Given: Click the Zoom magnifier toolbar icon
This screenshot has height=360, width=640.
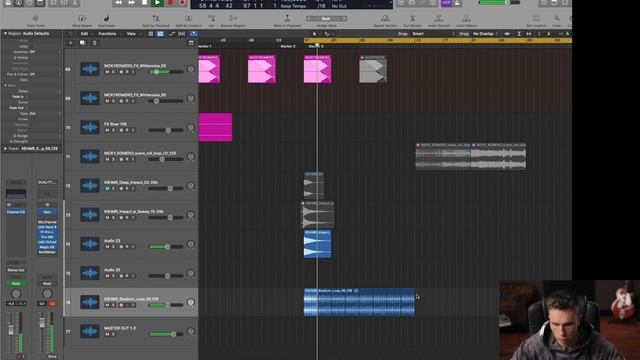Looking at the screenshot, I should (557, 18).
